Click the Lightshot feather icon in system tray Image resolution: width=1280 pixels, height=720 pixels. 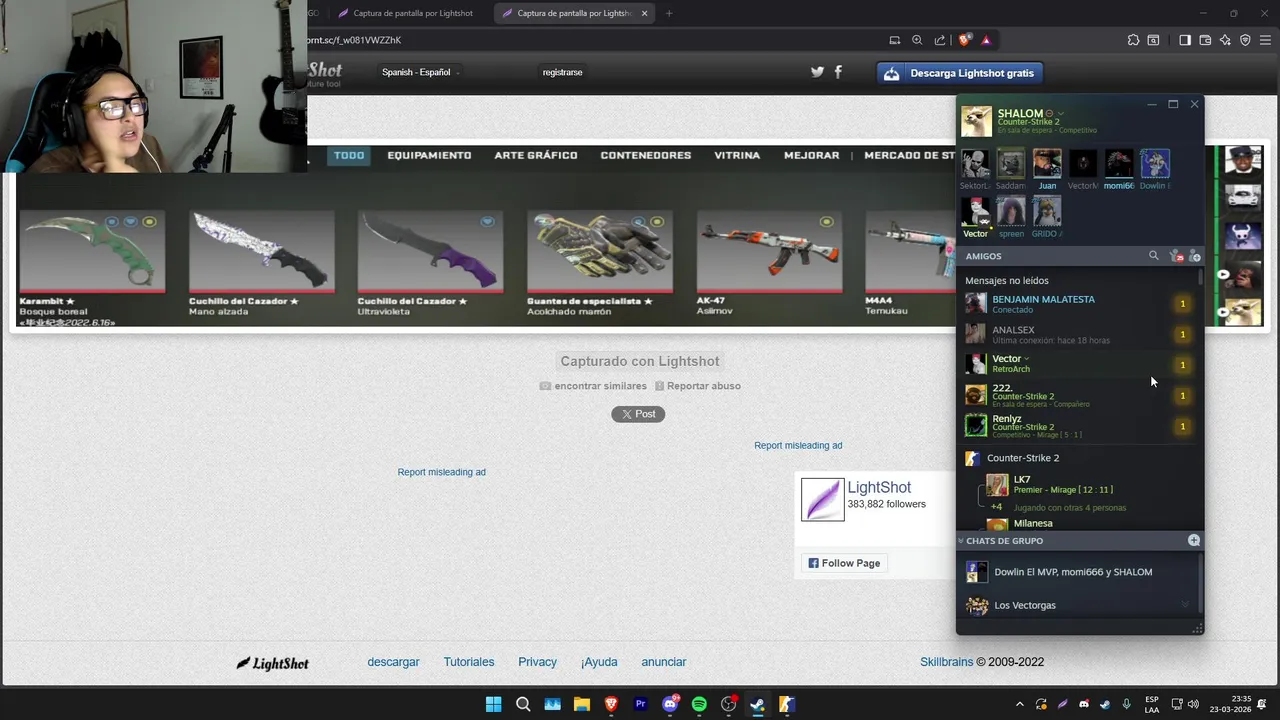pos(1063,704)
